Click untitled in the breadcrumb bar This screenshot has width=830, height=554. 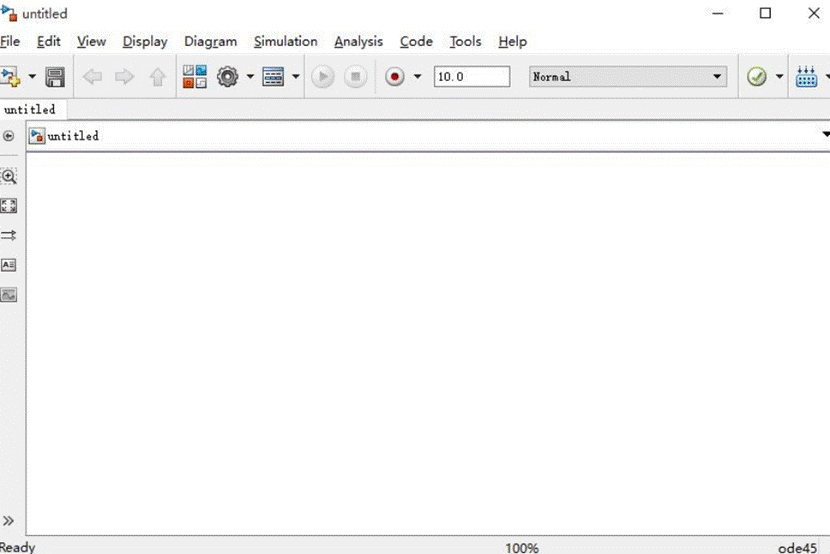tap(73, 136)
